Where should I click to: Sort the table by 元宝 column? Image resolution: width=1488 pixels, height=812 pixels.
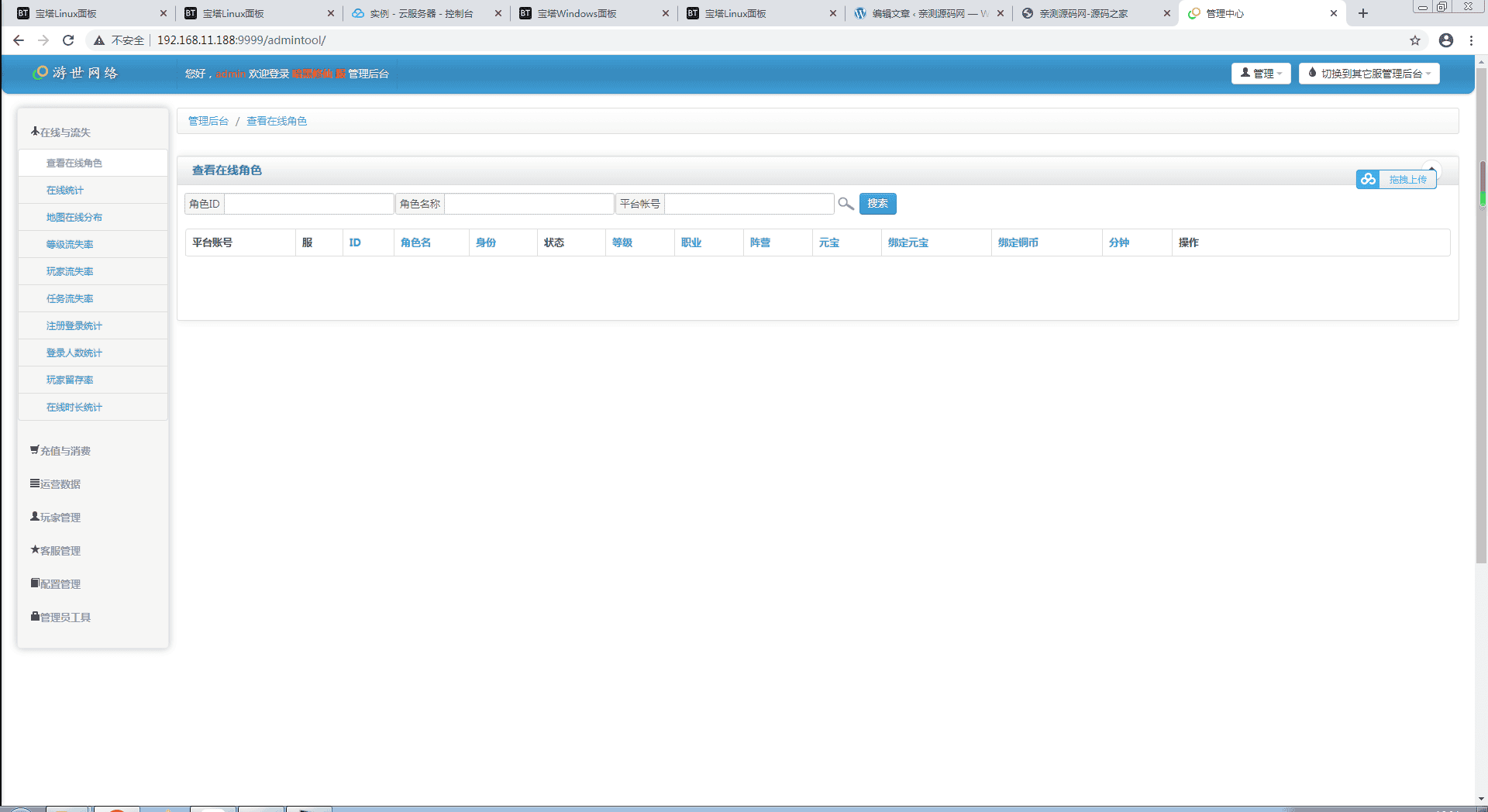829,243
